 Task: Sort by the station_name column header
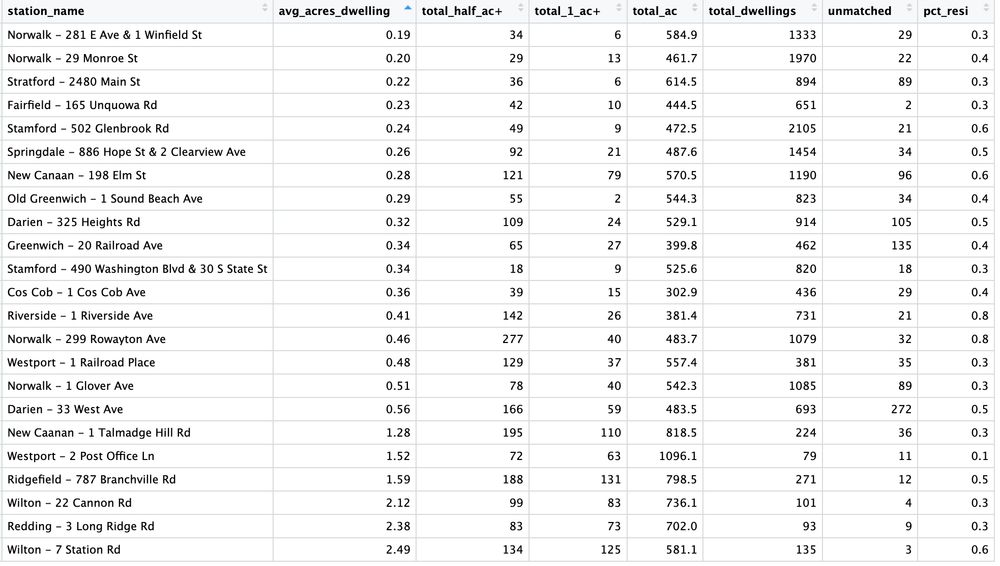tap(137, 11)
